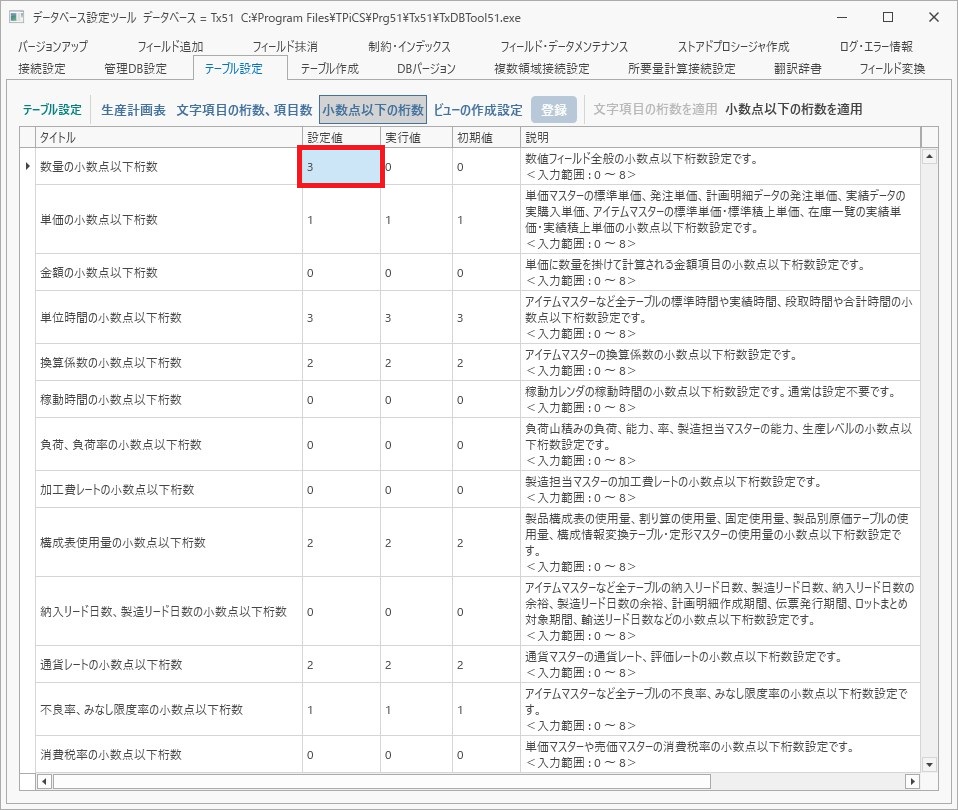This screenshot has width=958, height=810.
Task: Click the right arrow of horizontal scrollbar
Action: [x=913, y=781]
